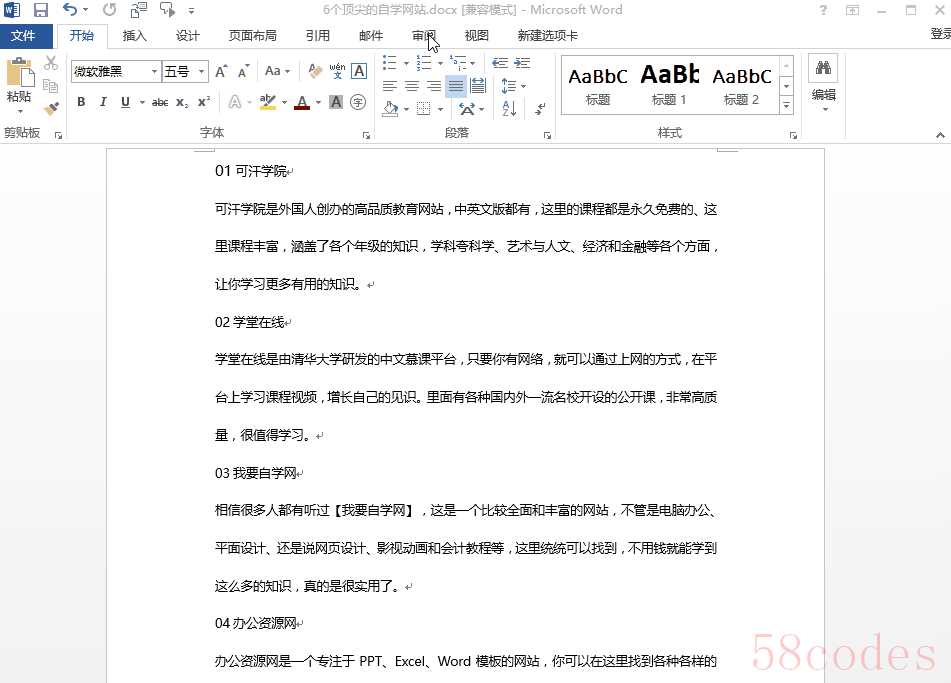Toggle Underline formatting

coord(125,103)
